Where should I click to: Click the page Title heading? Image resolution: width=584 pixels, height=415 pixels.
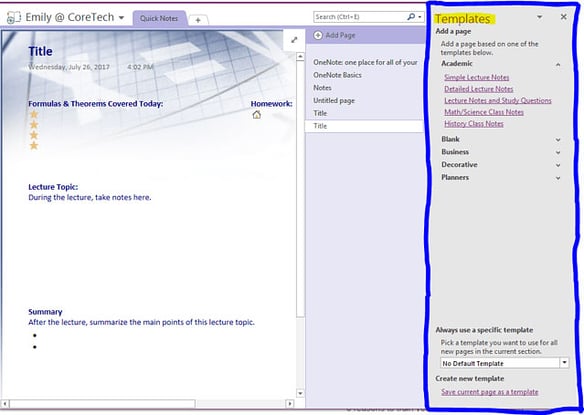tap(40, 51)
